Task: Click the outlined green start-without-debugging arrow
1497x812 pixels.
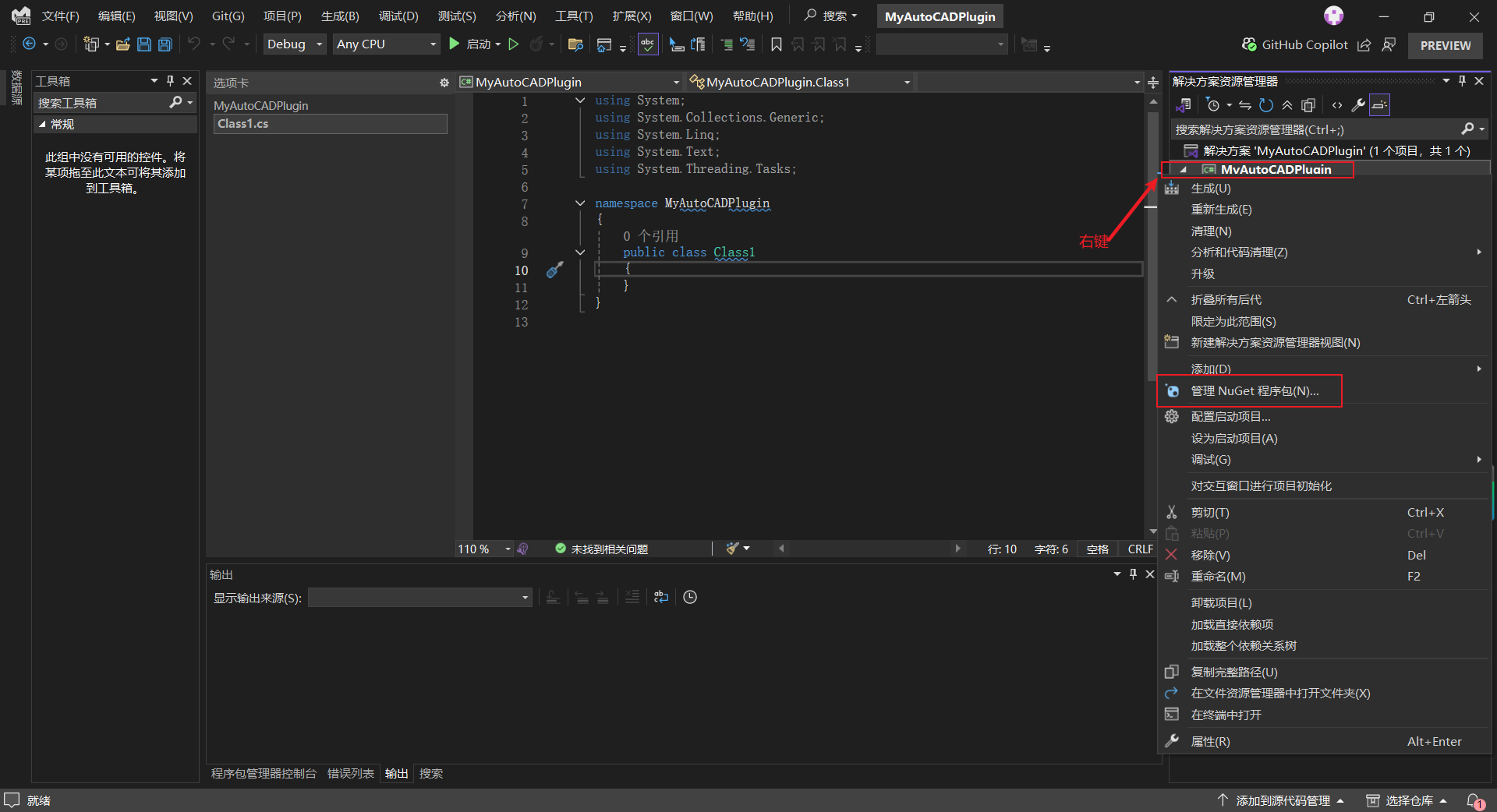Action: pyautogui.click(x=513, y=44)
